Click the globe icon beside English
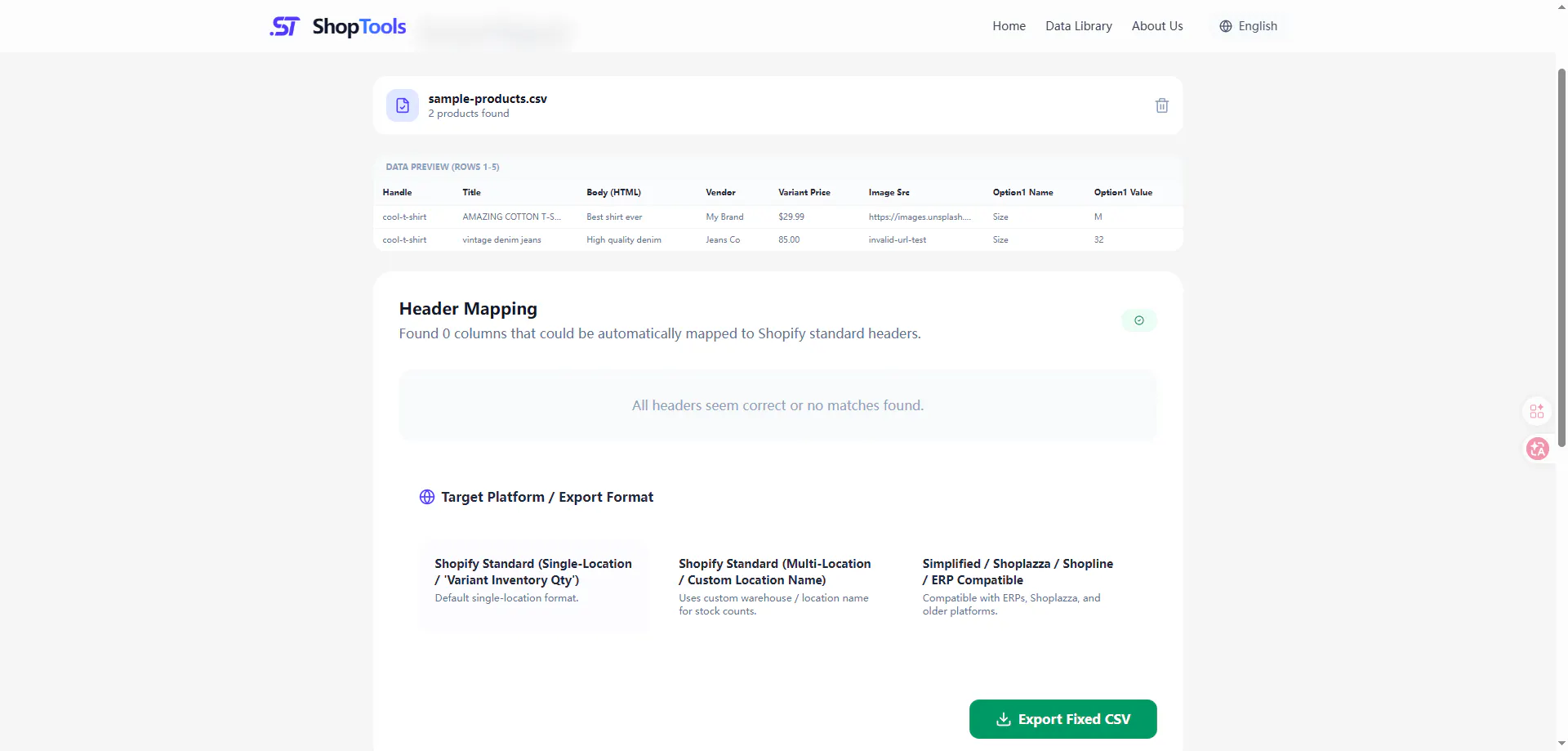This screenshot has height=751, width=1568. coord(1225,26)
